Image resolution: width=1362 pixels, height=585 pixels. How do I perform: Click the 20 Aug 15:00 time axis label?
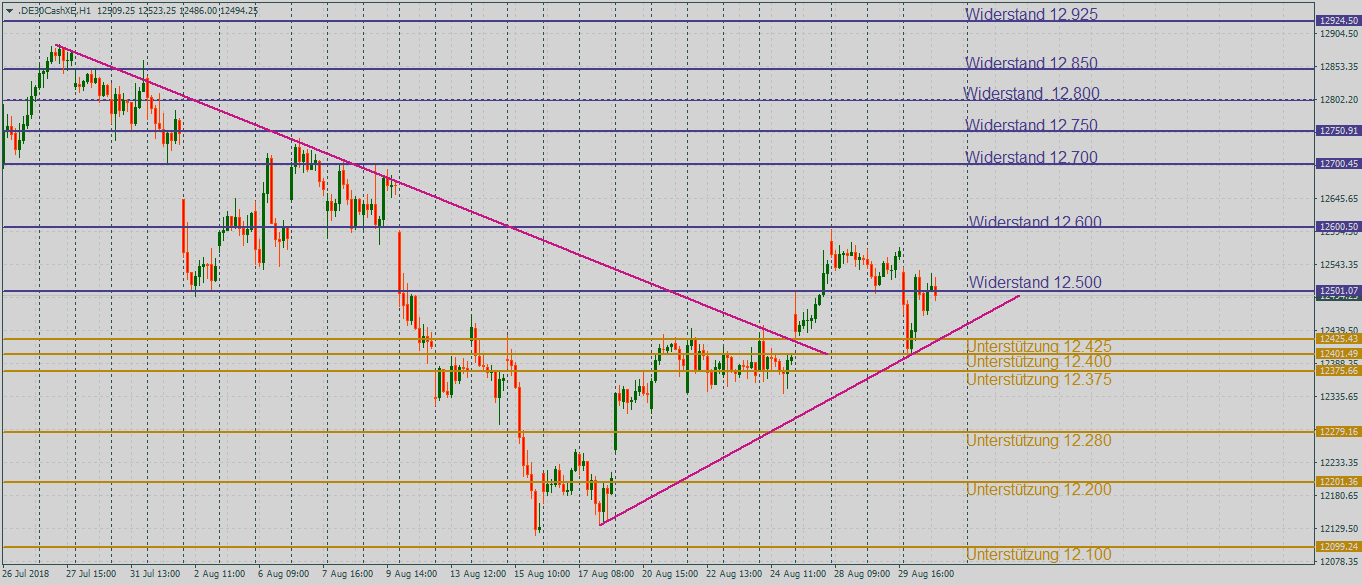(671, 575)
